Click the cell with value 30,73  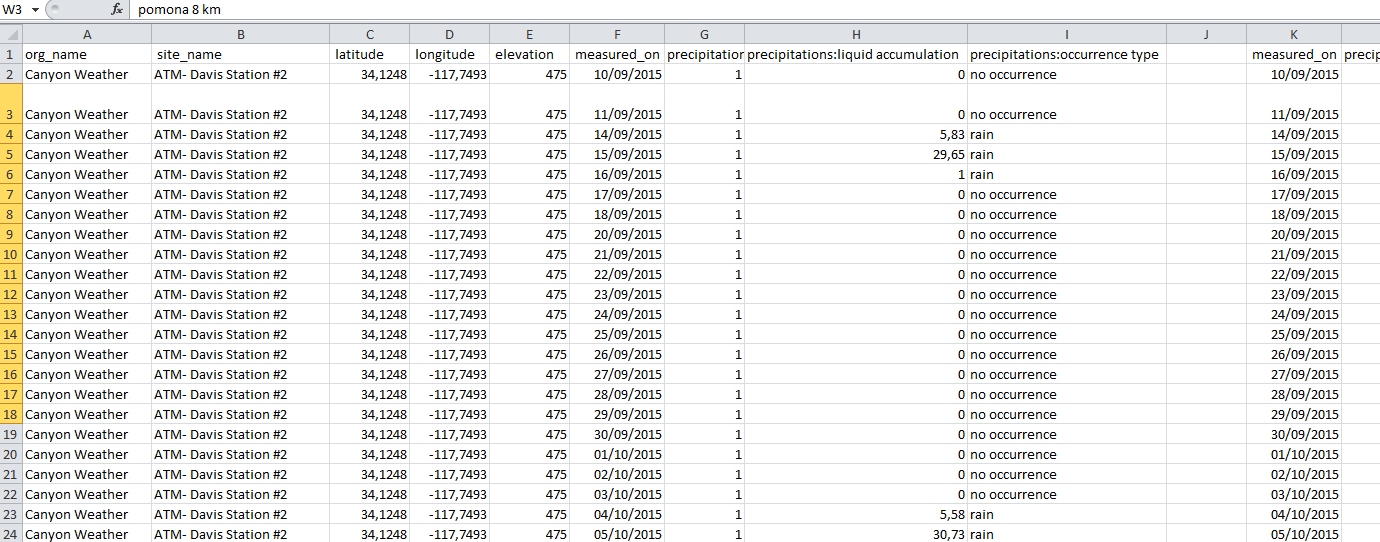855,534
